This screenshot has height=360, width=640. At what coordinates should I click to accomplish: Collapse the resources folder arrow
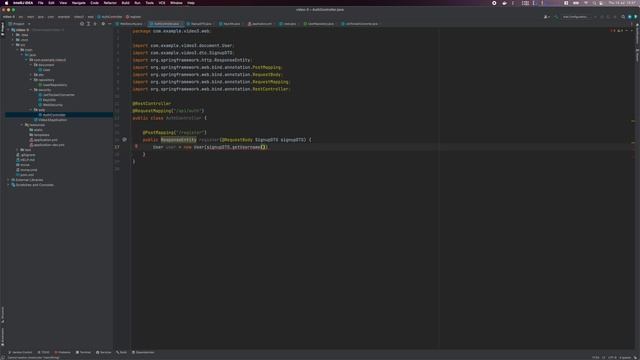coord(22,125)
